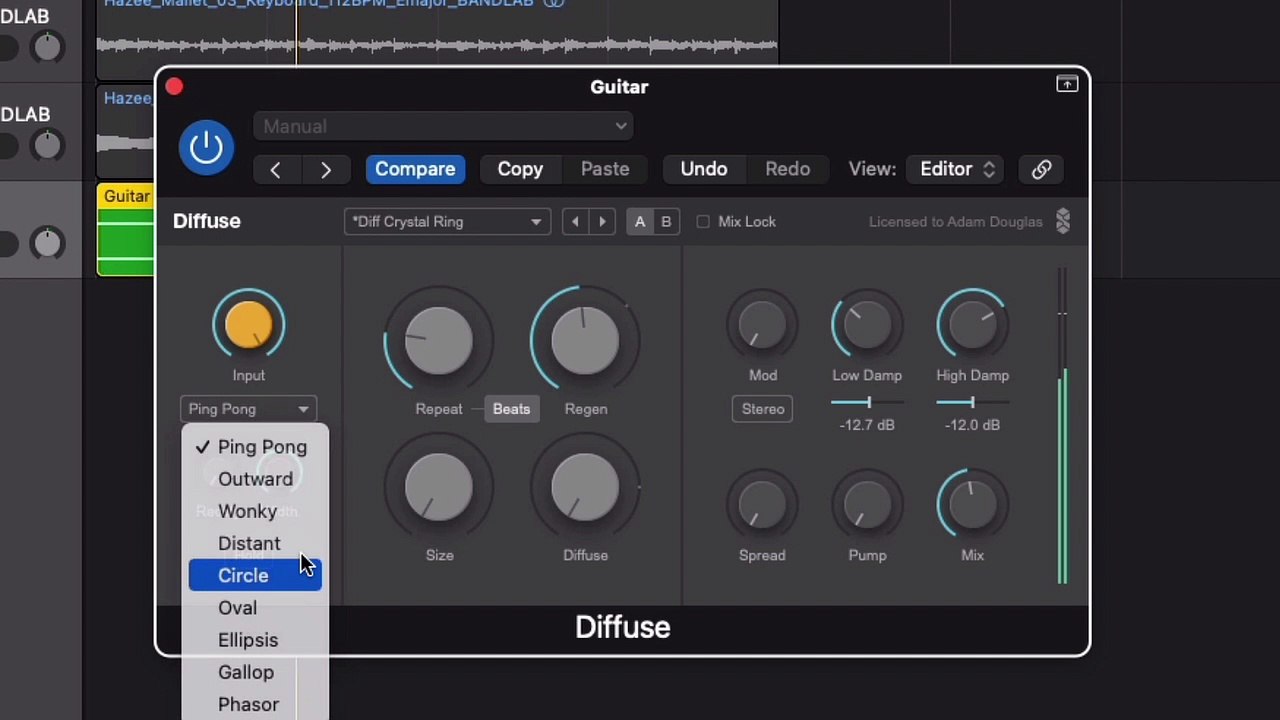Choose Ellipsis in the mode list

(255, 640)
